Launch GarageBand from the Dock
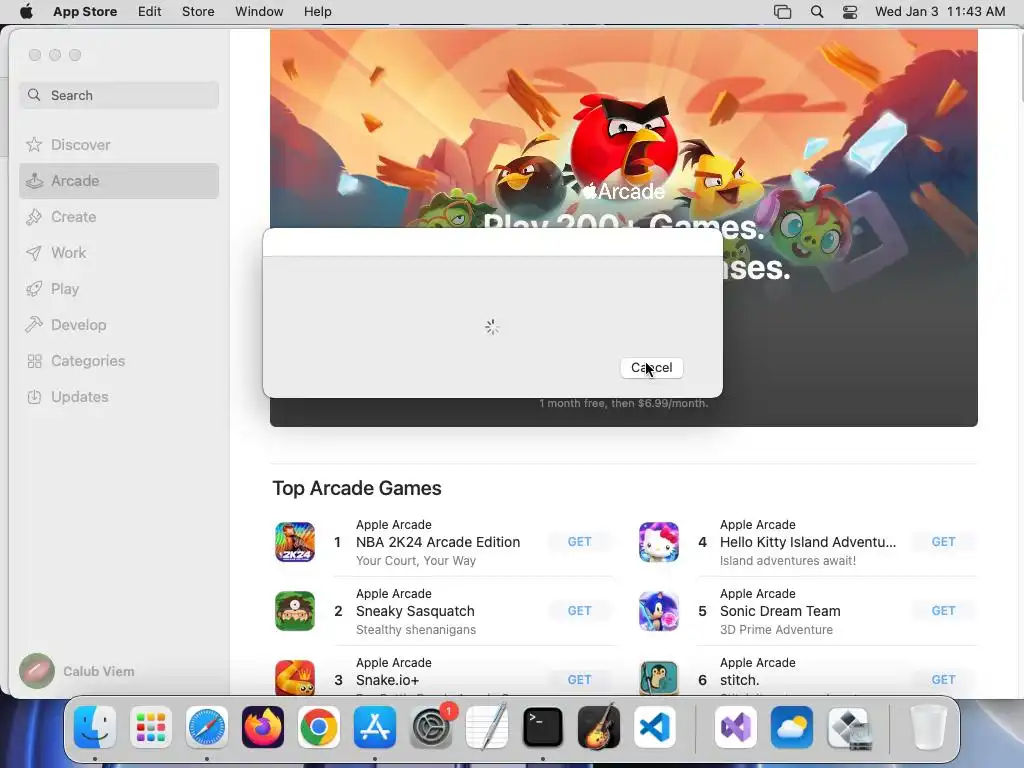The height and width of the screenshot is (768, 1024). [x=599, y=727]
